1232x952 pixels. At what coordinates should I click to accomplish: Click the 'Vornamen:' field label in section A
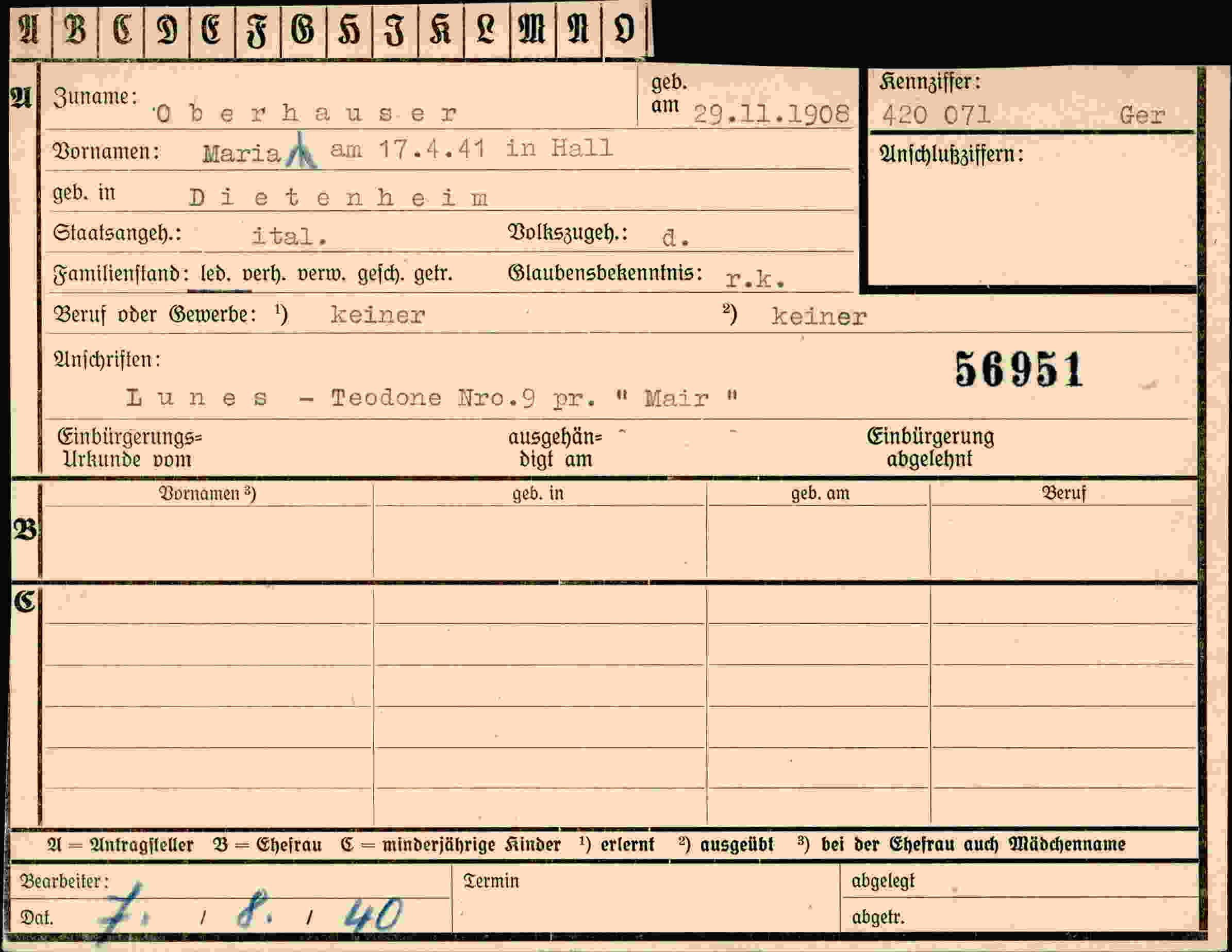[106, 152]
